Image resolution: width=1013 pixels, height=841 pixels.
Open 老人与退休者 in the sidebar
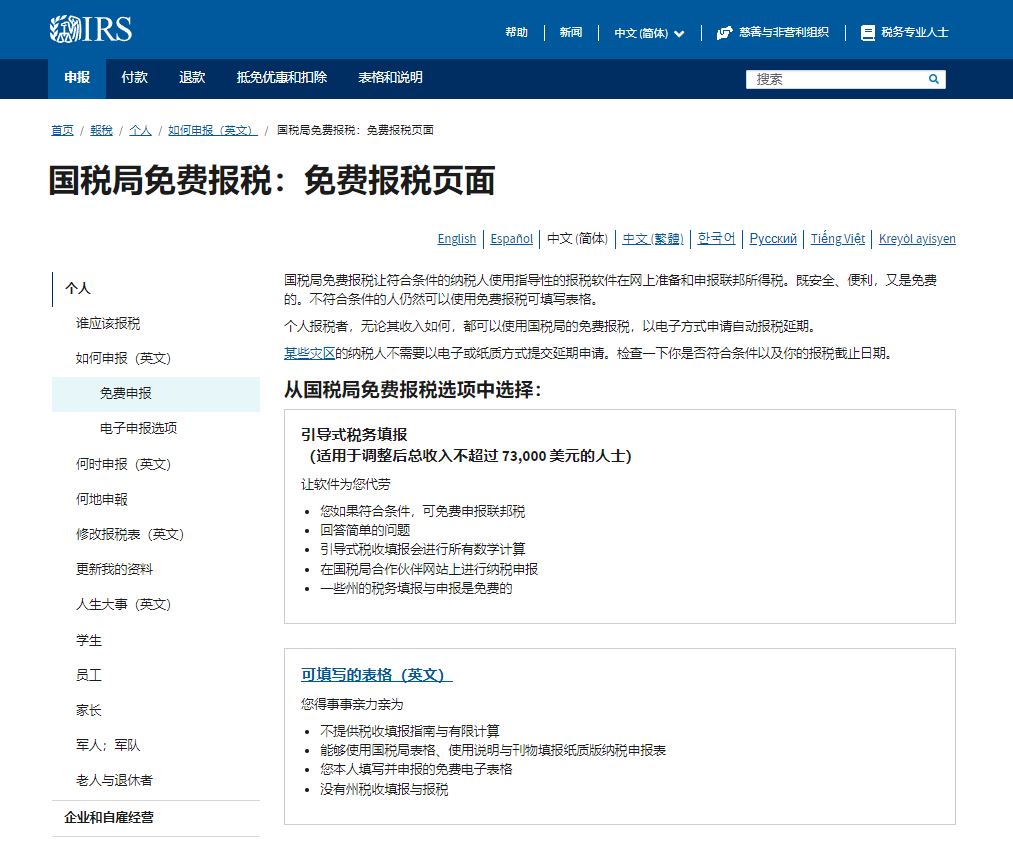[x=114, y=780]
